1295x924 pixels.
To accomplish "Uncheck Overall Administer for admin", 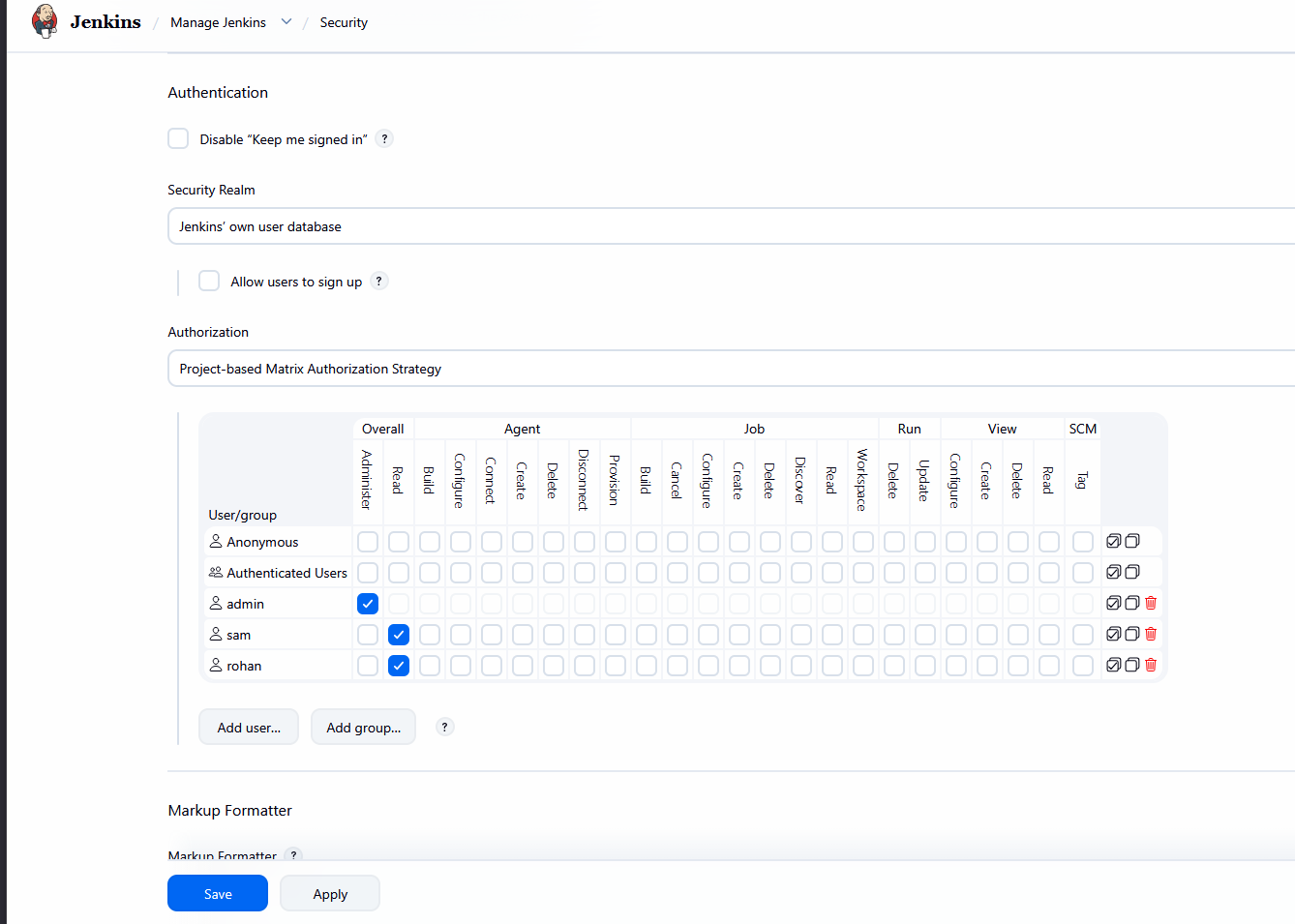I will [x=368, y=604].
